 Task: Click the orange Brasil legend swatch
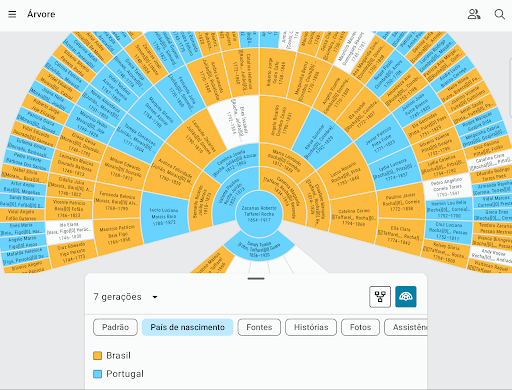coord(97,355)
